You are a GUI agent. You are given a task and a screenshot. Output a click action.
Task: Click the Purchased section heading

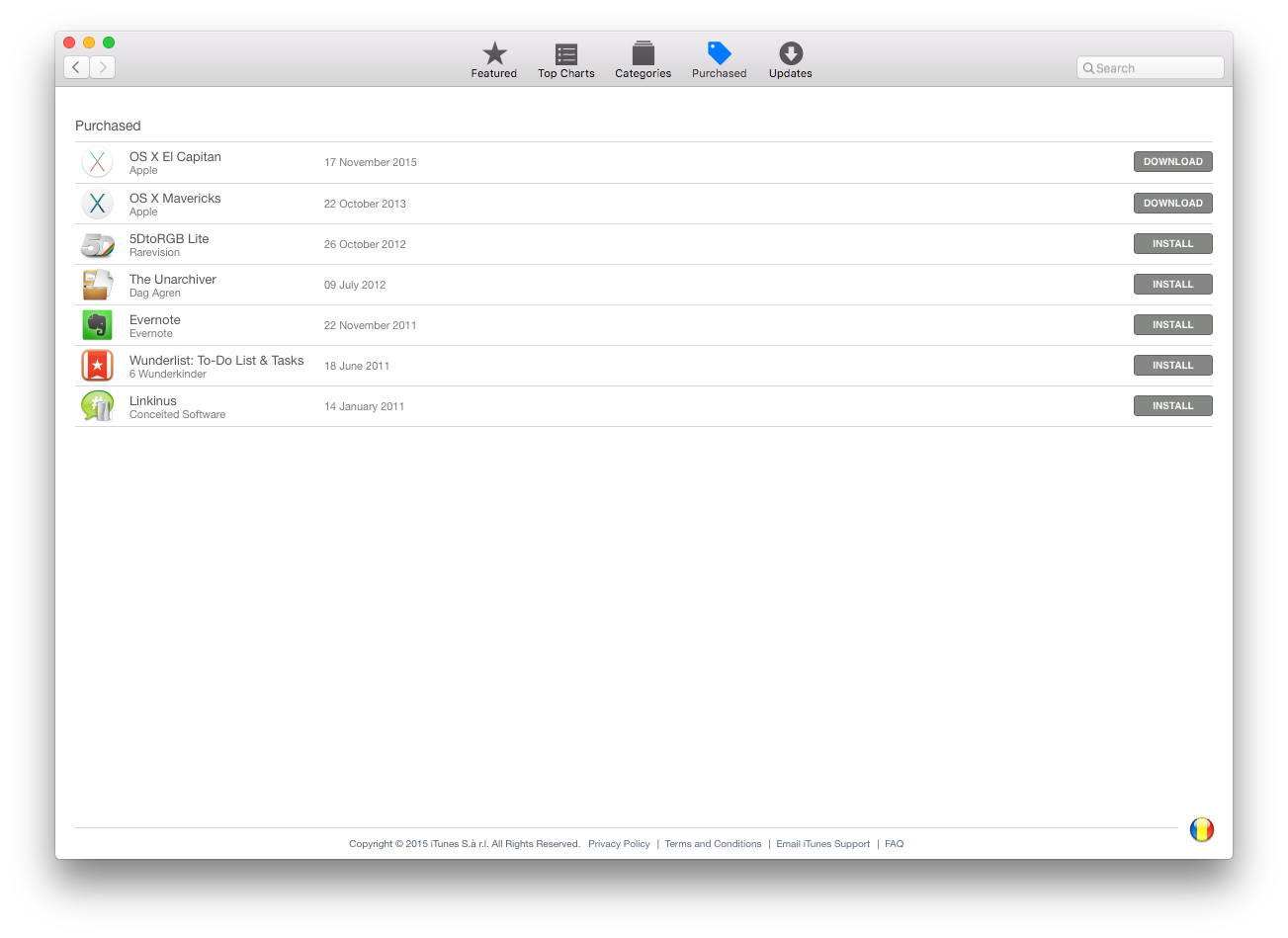(108, 126)
